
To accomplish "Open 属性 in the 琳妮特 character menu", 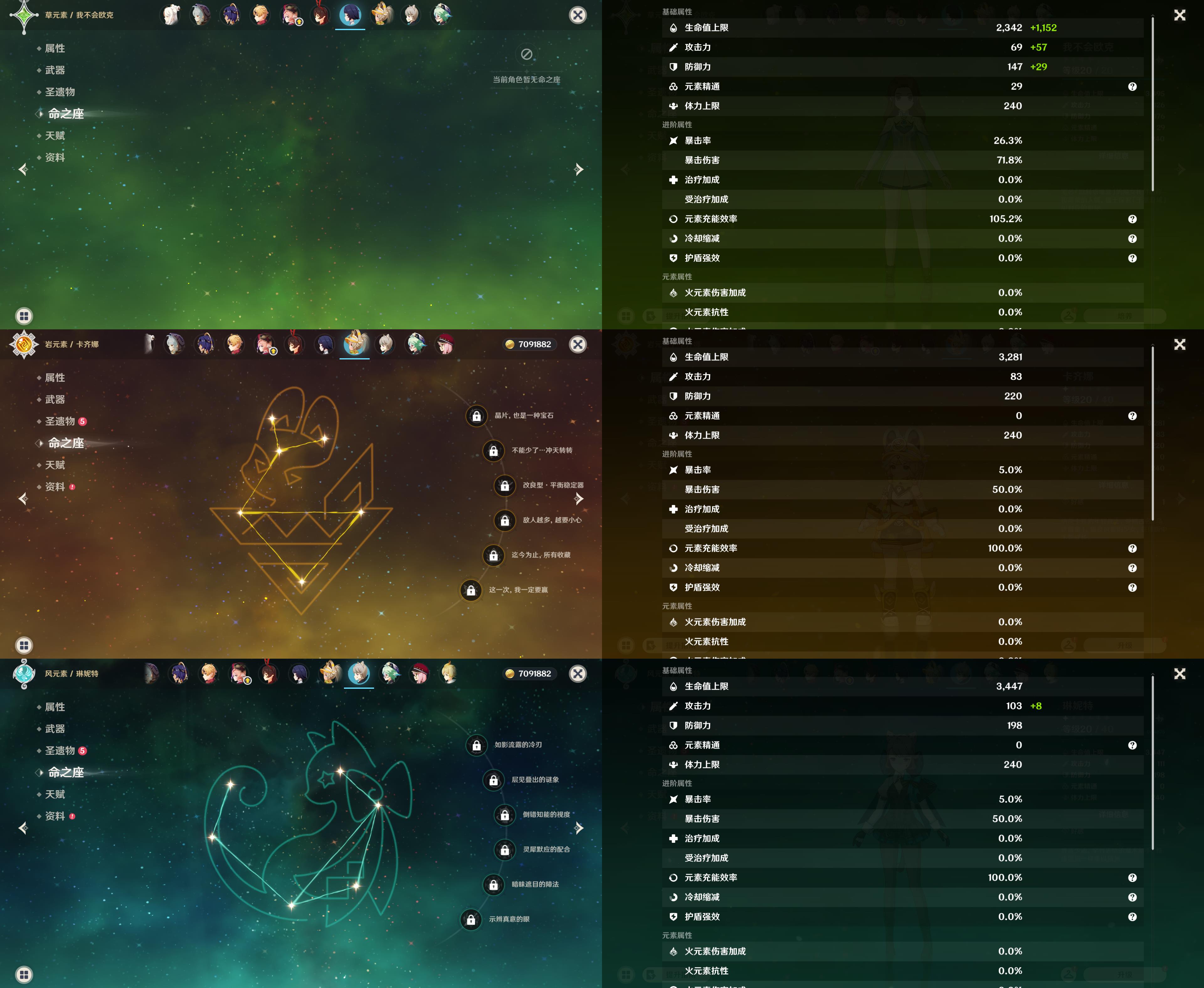I will (x=55, y=707).
